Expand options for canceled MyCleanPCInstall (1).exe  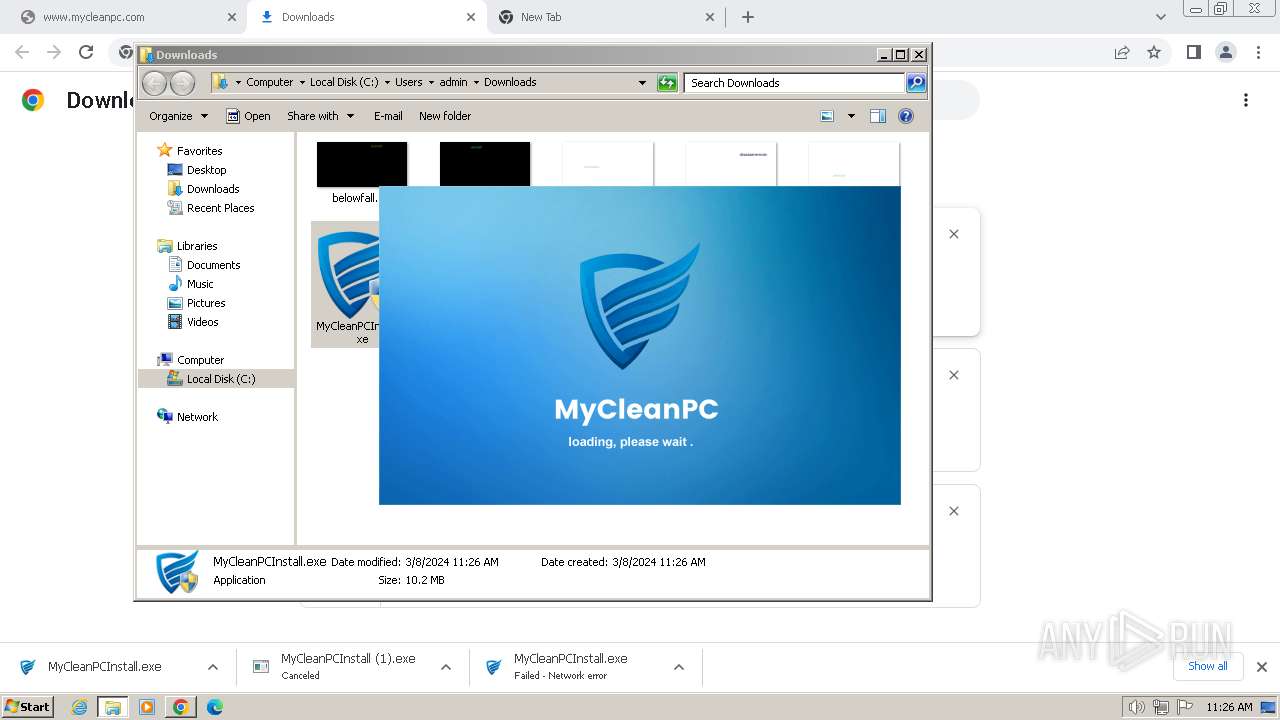tap(446, 667)
